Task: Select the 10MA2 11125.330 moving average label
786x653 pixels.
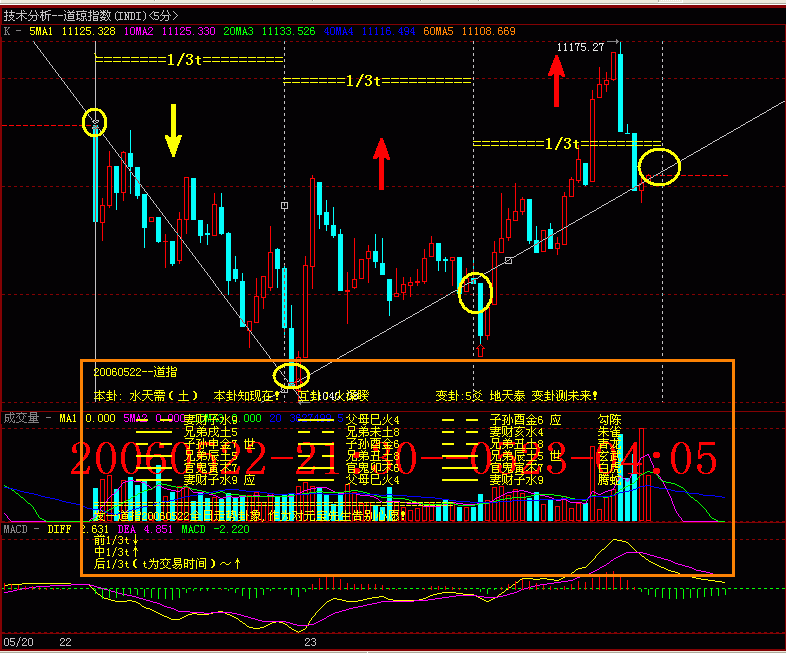Action: pyautogui.click(x=169, y=31)
